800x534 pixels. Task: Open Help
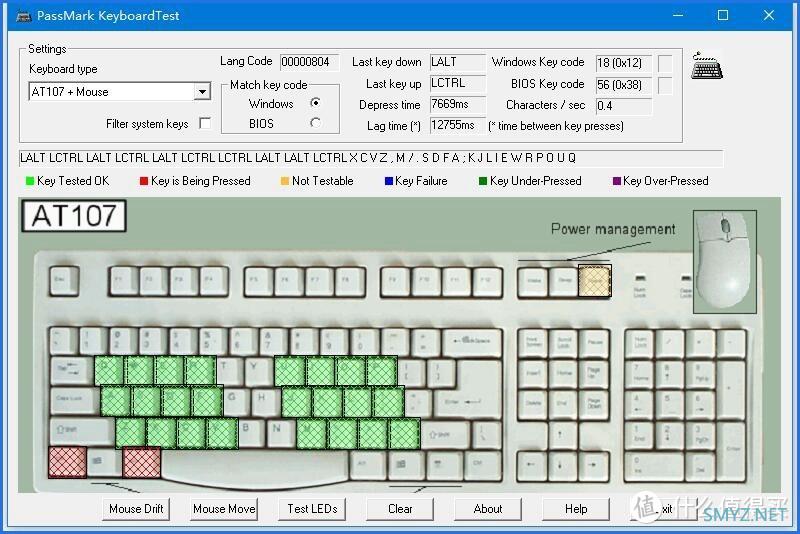pos(576,509)
